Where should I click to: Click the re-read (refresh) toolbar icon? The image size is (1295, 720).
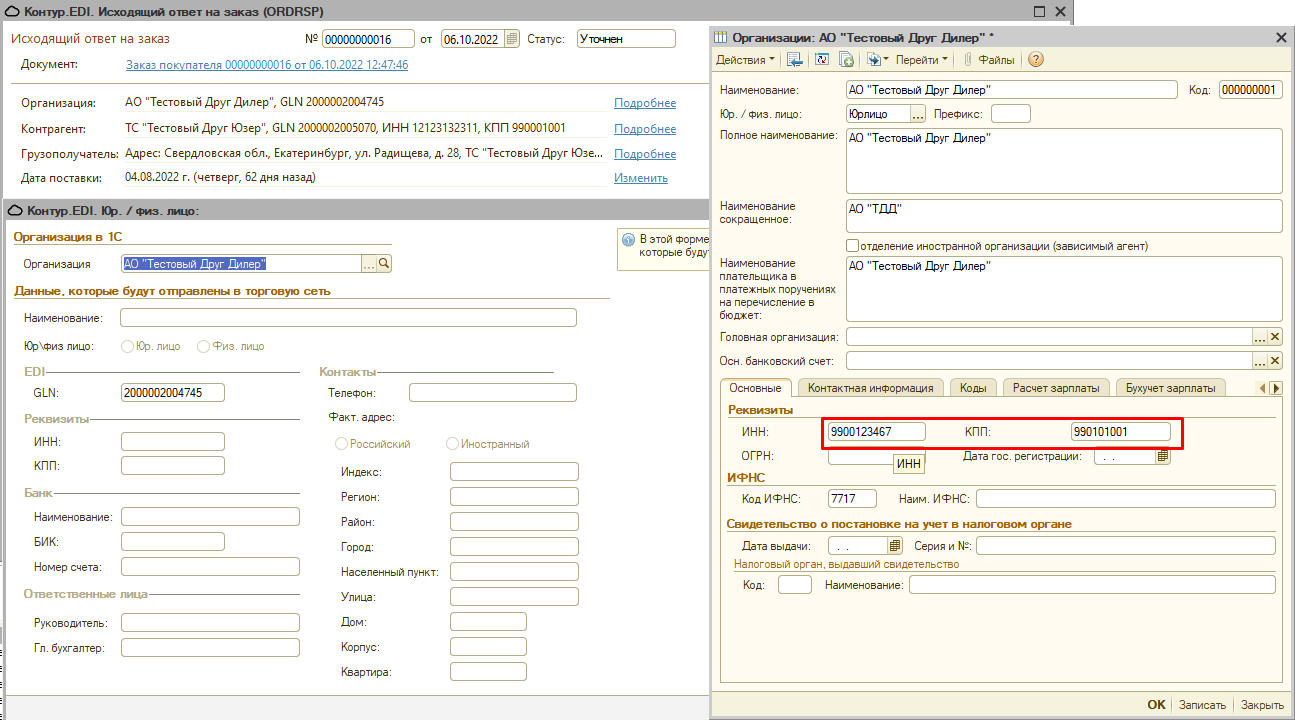(822, 60)
